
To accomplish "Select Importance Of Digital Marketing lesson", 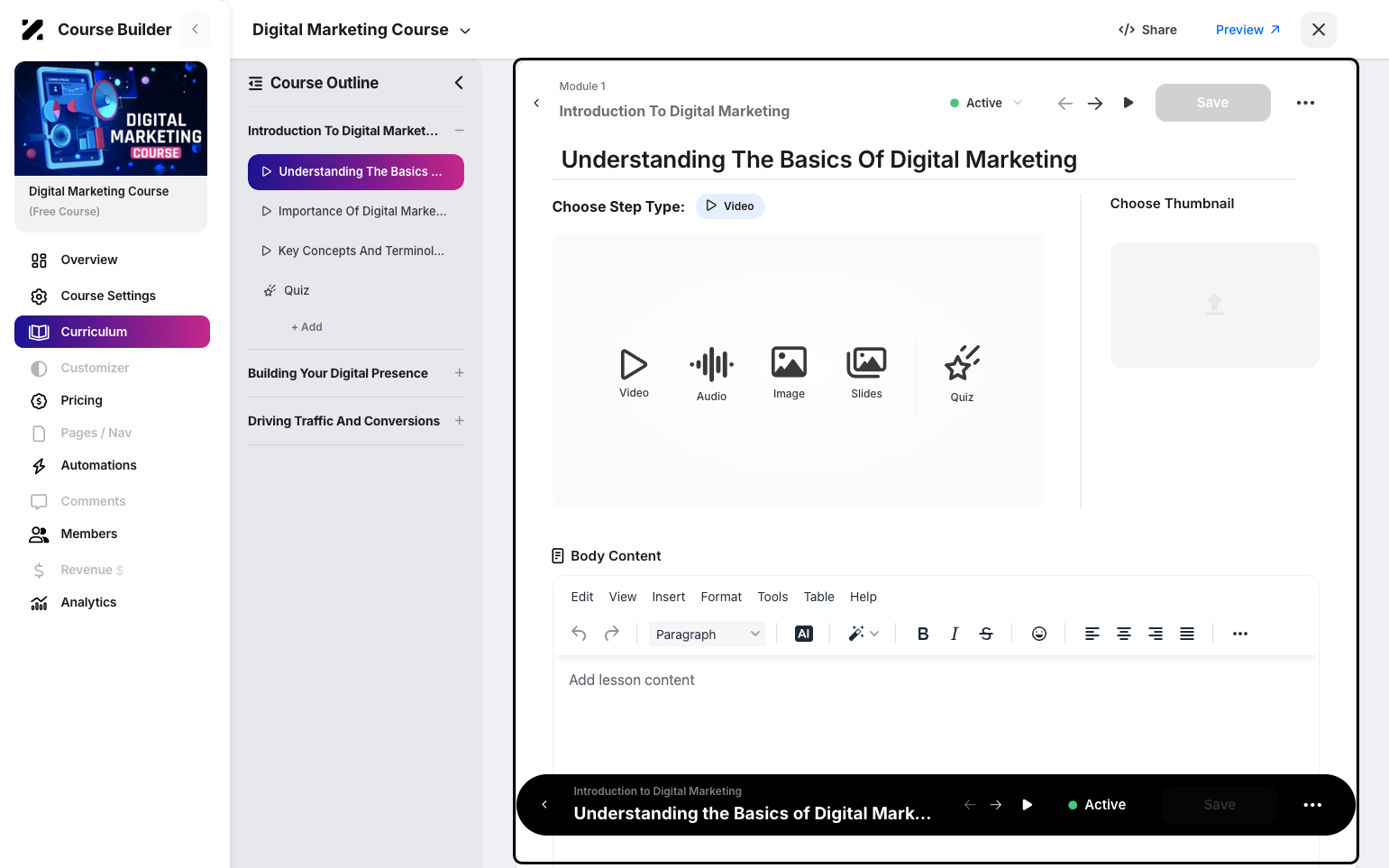I will click(x=356, y=211).
